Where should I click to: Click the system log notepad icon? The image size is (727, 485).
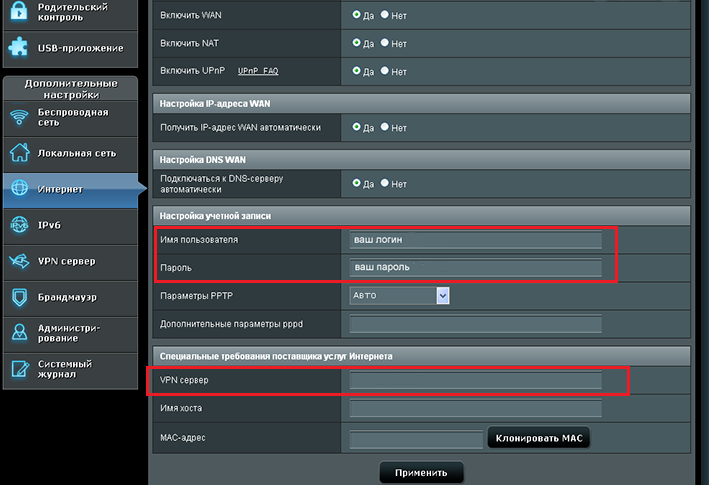pos(19,369)
